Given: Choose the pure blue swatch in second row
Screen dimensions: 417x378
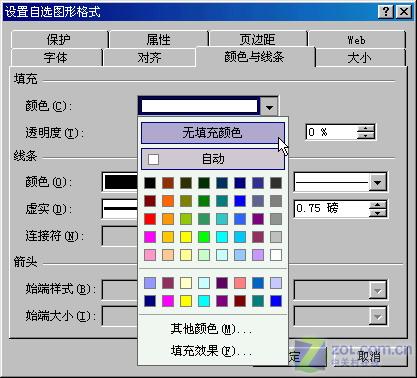Looking at the screenshot, I should point(240,201).
